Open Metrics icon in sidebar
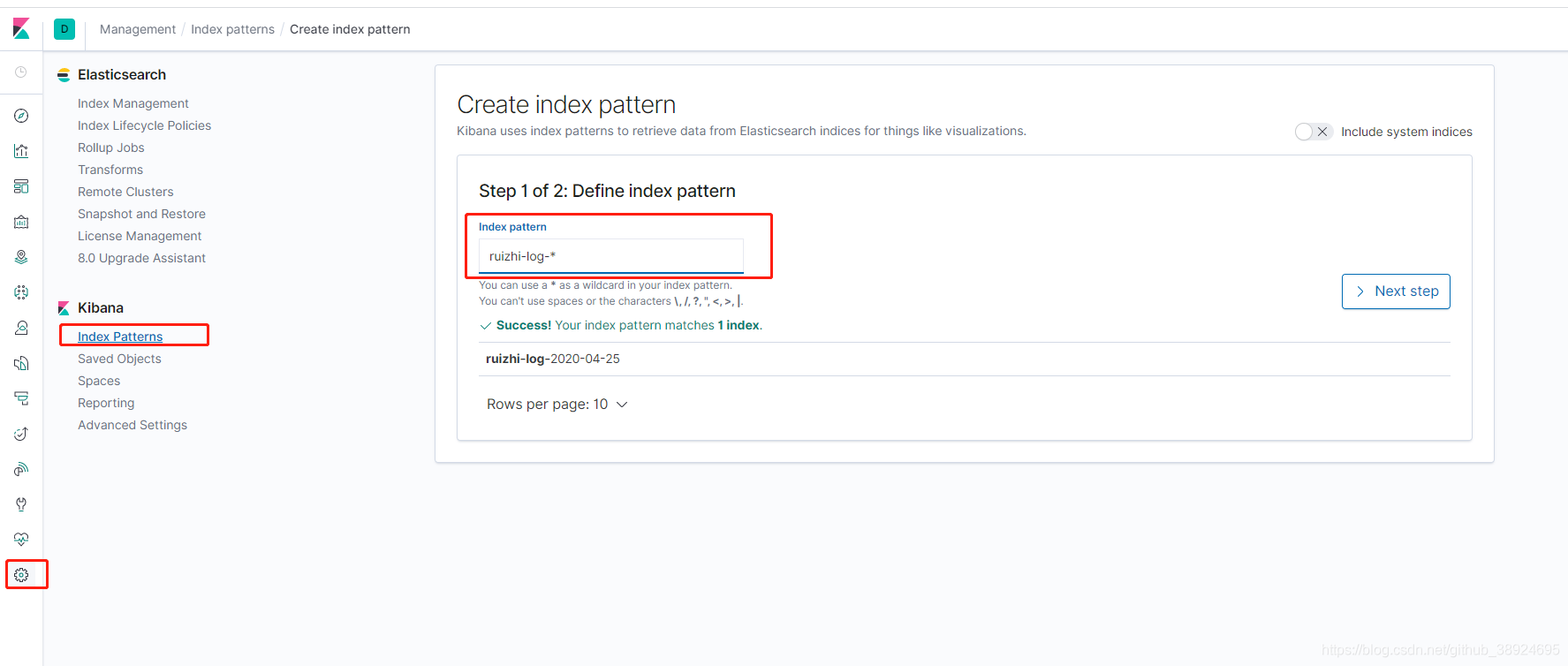The image size is (1568, 666). tap(21, 328)
